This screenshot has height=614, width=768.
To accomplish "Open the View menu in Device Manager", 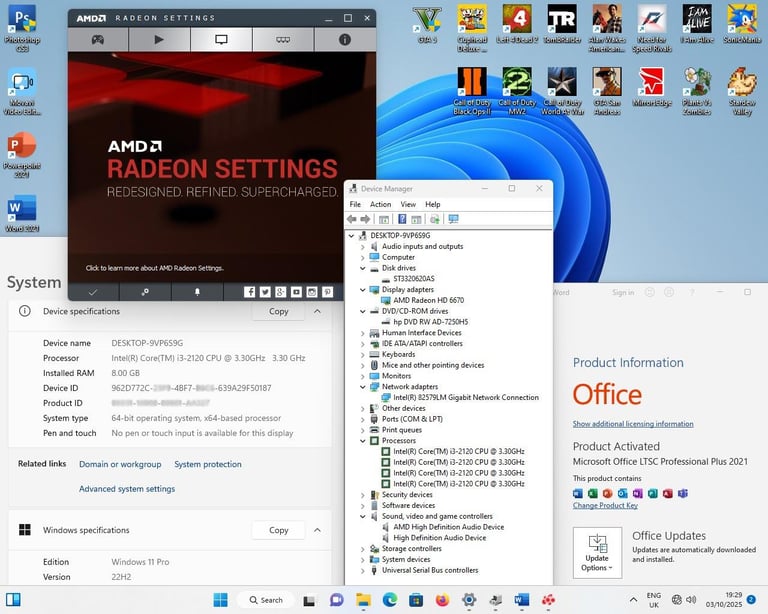I will [408, 204].
